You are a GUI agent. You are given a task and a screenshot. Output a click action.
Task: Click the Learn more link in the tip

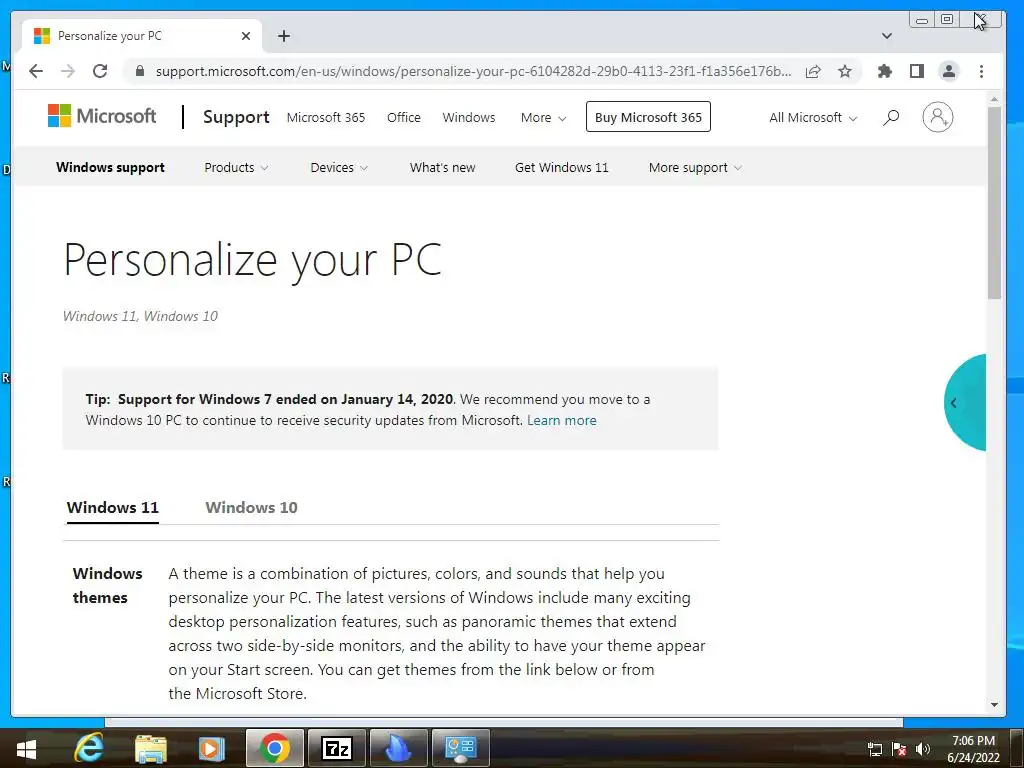(x=562, y=421)
